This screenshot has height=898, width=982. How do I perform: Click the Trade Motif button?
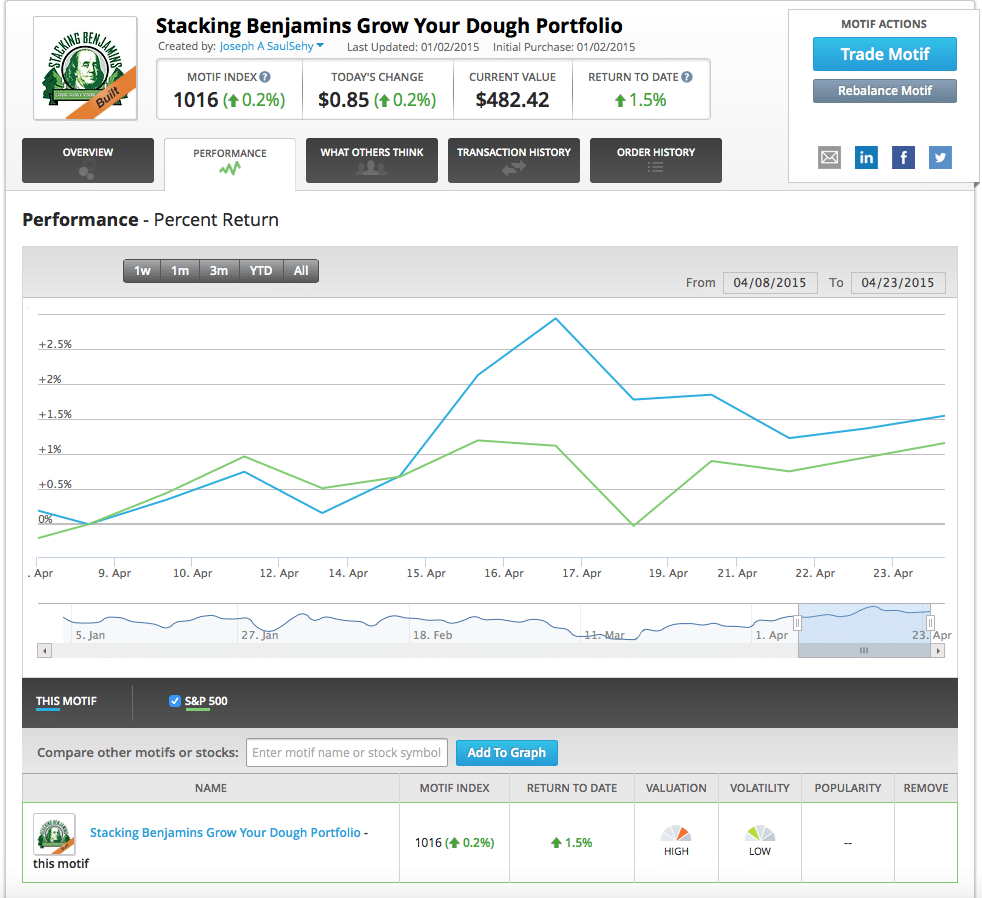coord(884,54)
